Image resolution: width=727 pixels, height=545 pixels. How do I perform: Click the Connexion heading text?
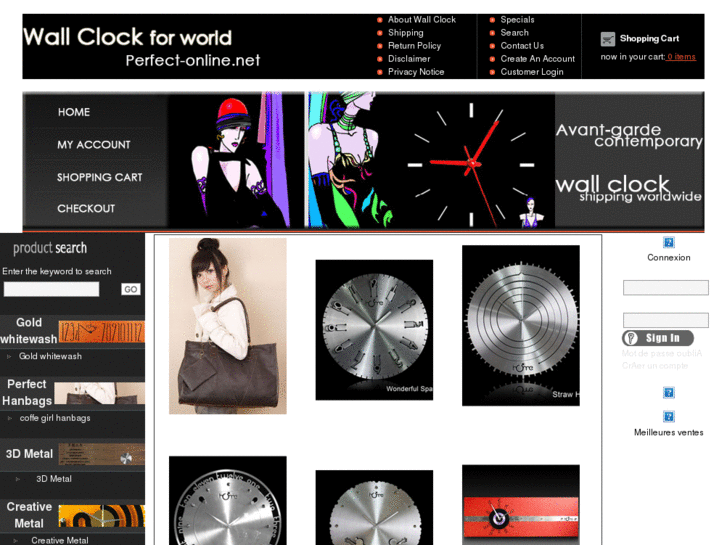(x=669, y=258)
